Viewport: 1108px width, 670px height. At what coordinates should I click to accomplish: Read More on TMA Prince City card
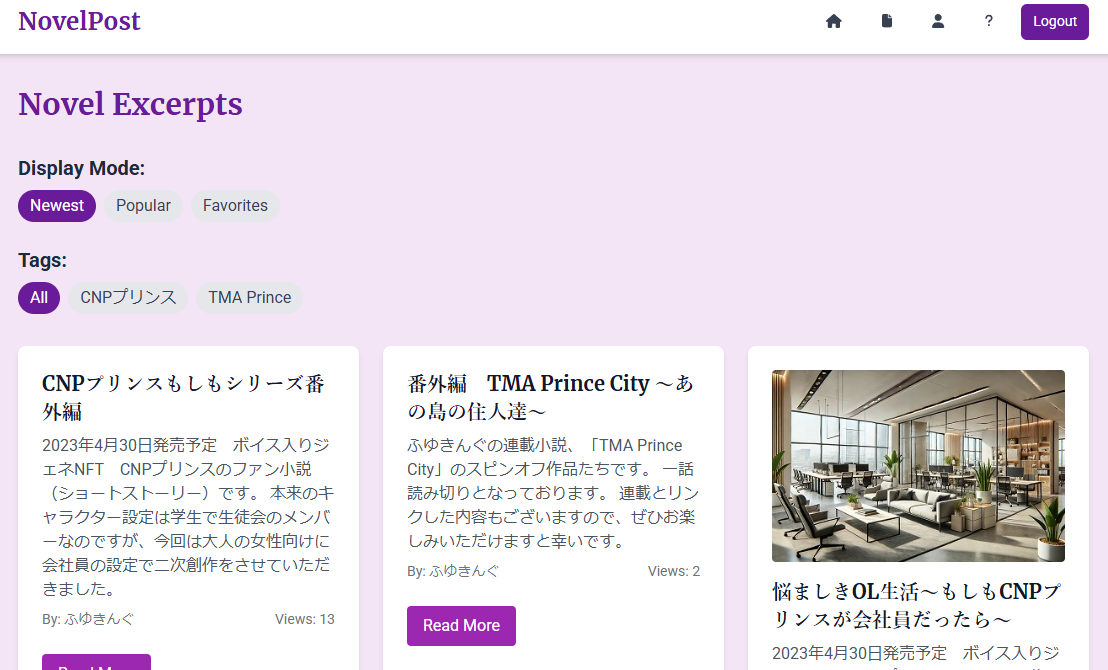tap(461, 625)
